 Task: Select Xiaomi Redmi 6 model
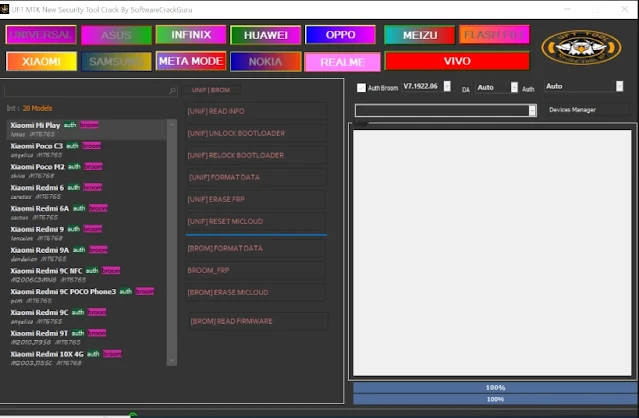(86, 191)
